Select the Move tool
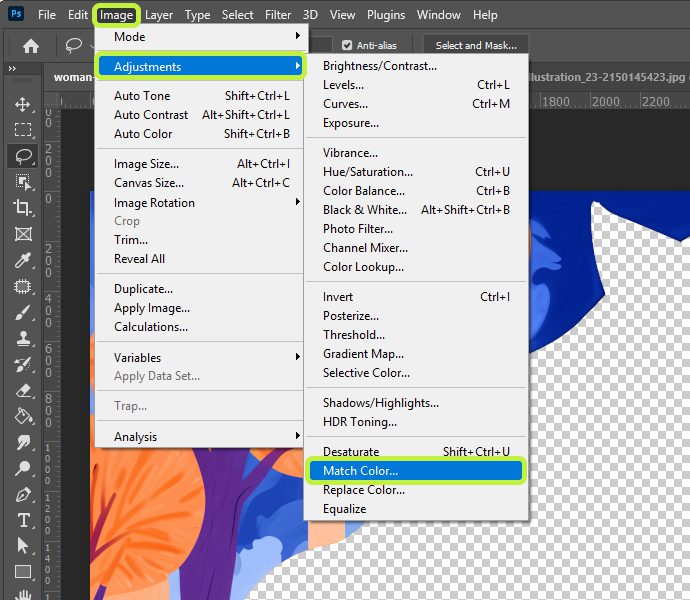Image resolution: width=690 pixels, height=600 pixels. 22,104
